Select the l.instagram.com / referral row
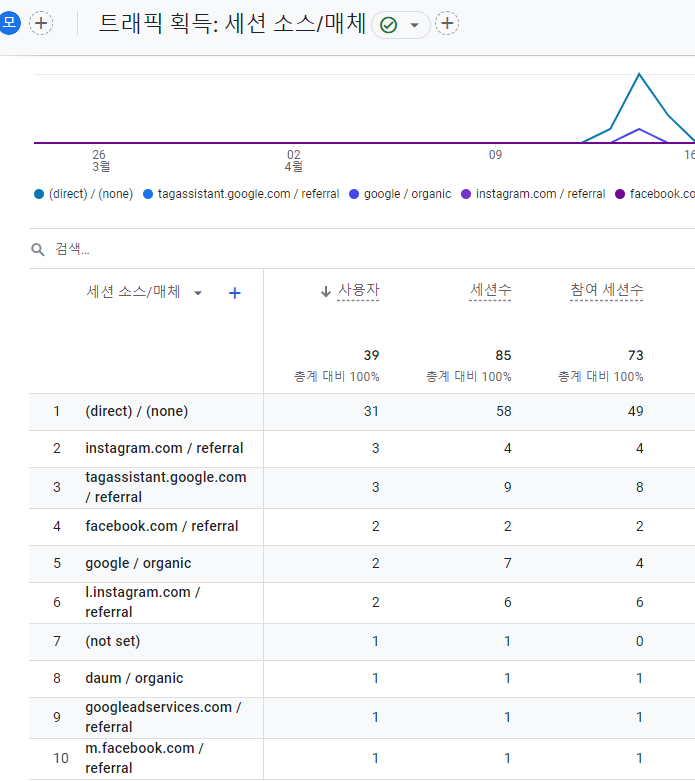 [x=362, y=603]
